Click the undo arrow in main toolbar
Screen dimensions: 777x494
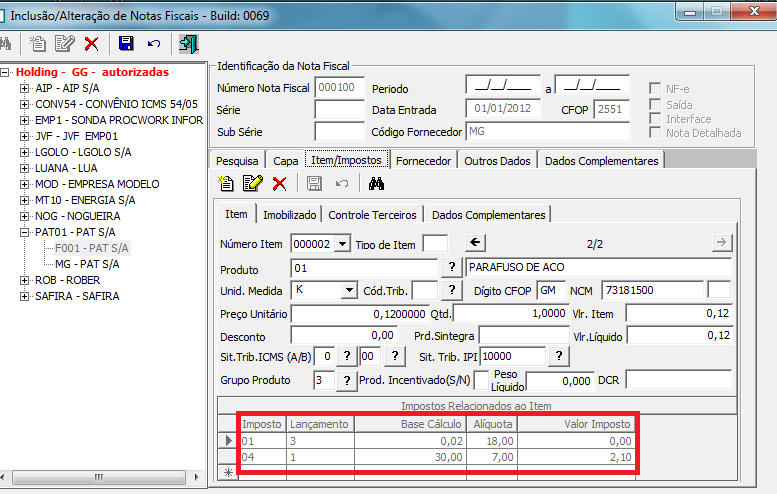153,43
